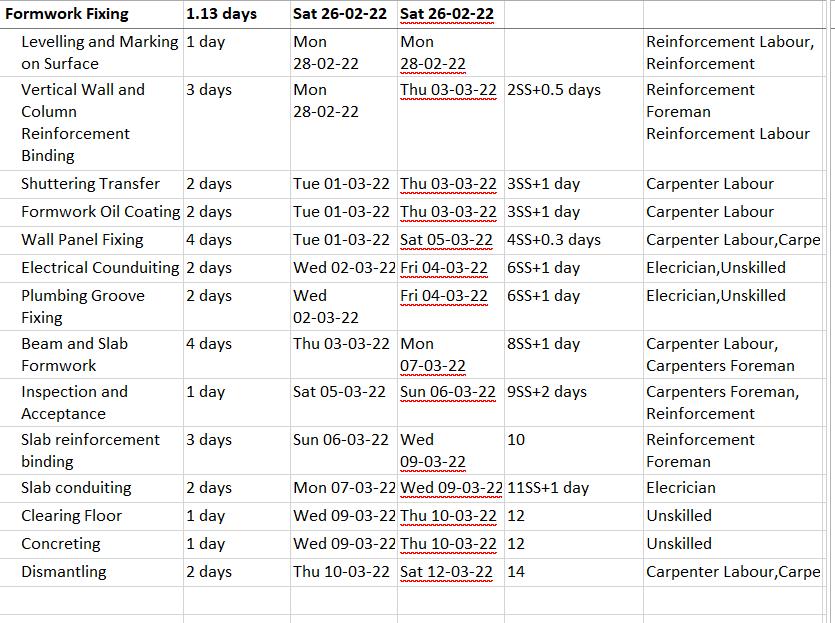This screenshot has width=835, height=623.
Task: Select Levelling and Marking on Surface cell
Action: click(x=99, y=53)
